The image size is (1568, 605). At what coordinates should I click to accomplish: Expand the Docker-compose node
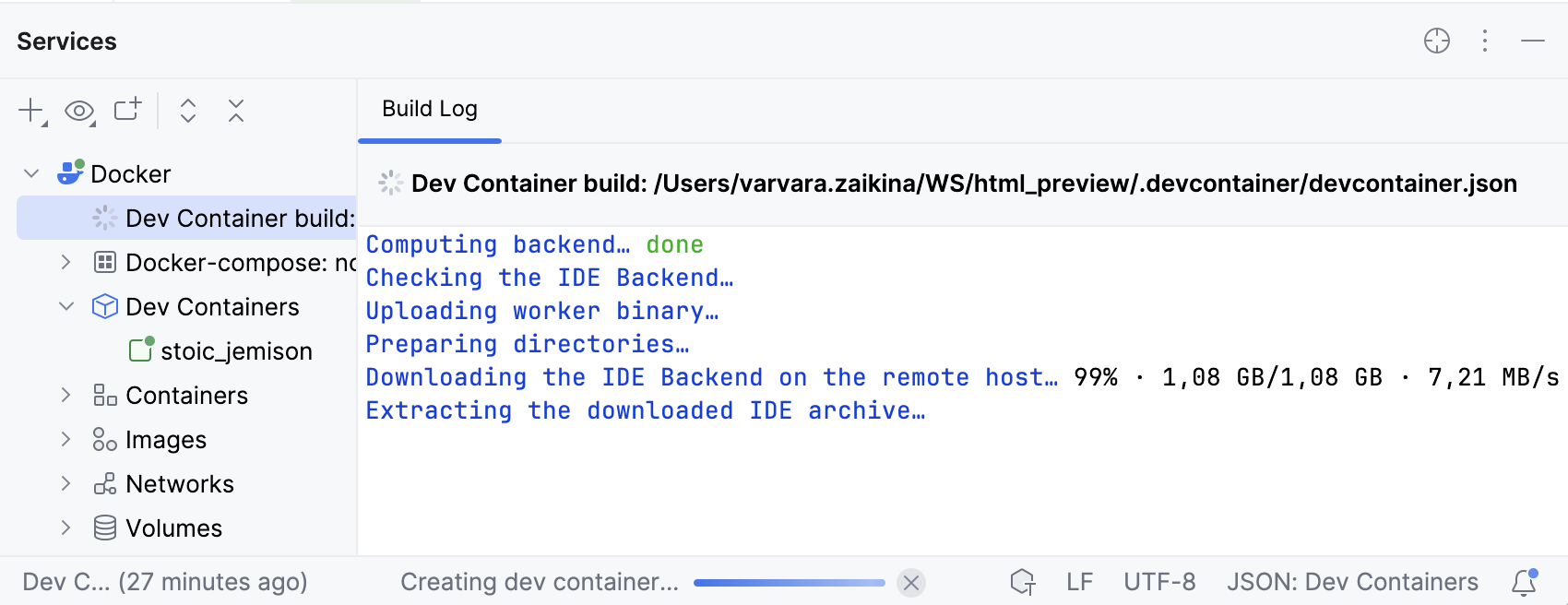point(65,262)
